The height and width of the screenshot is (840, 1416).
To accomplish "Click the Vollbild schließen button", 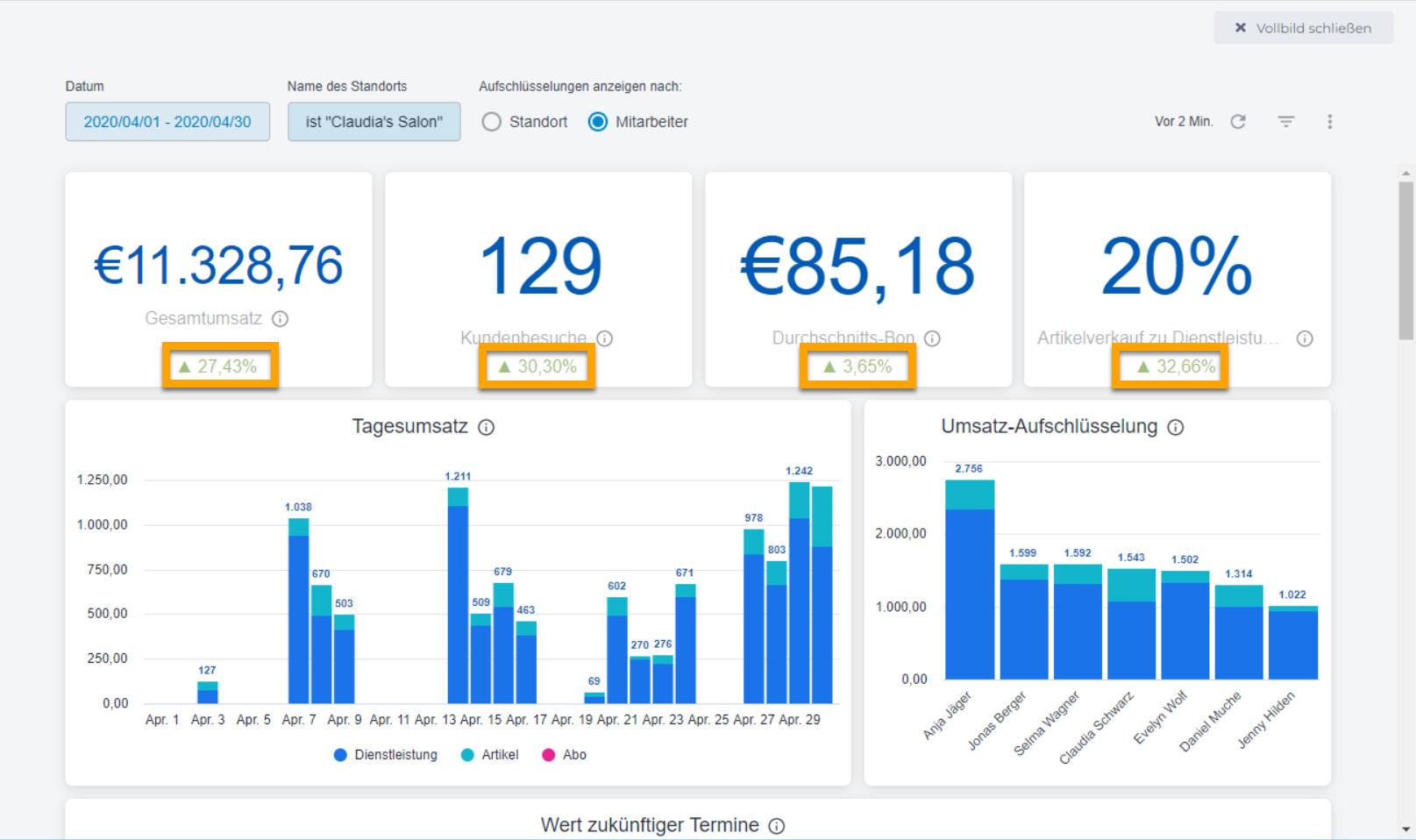I will click(x=1303, y=28).
